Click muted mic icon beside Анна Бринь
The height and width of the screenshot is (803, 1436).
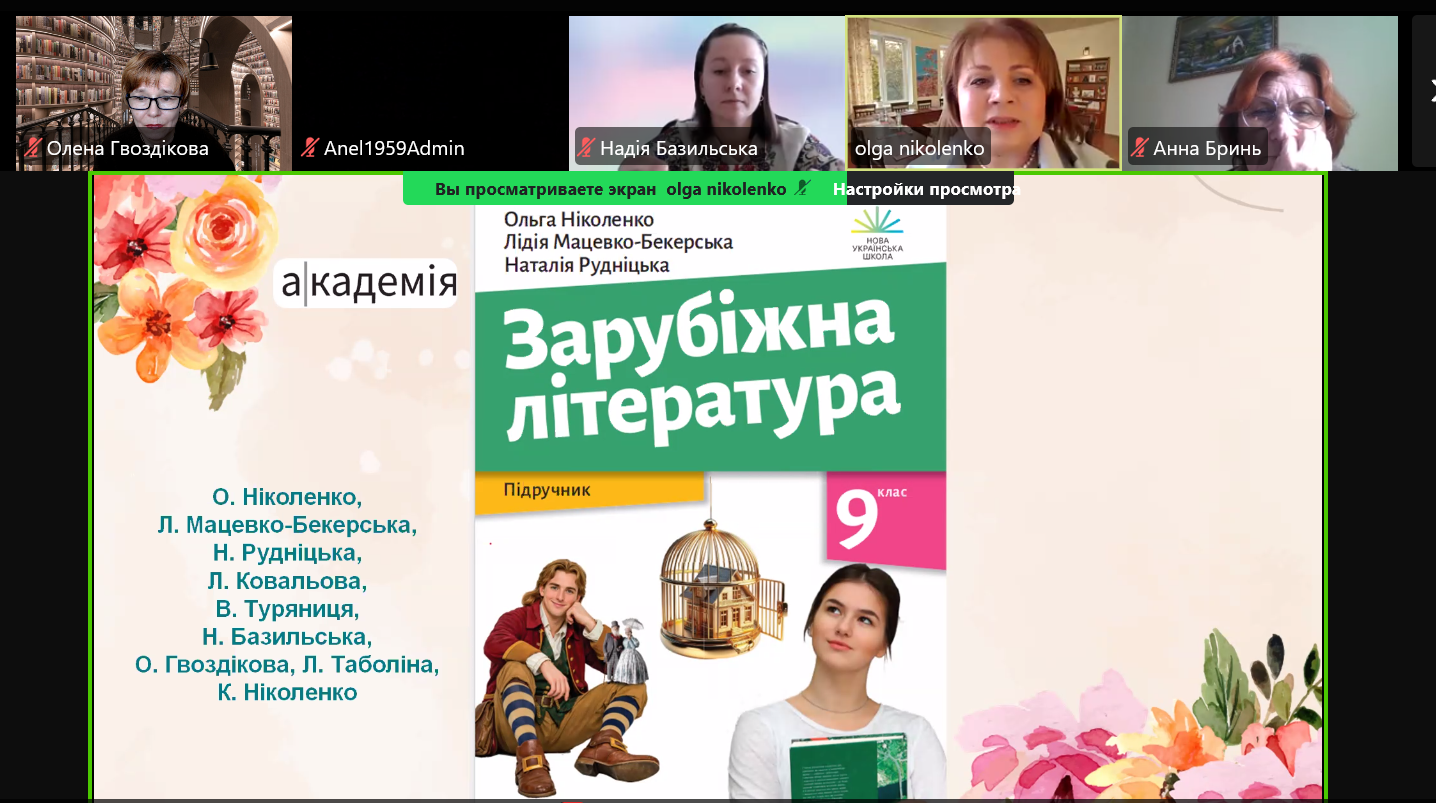1140,149
